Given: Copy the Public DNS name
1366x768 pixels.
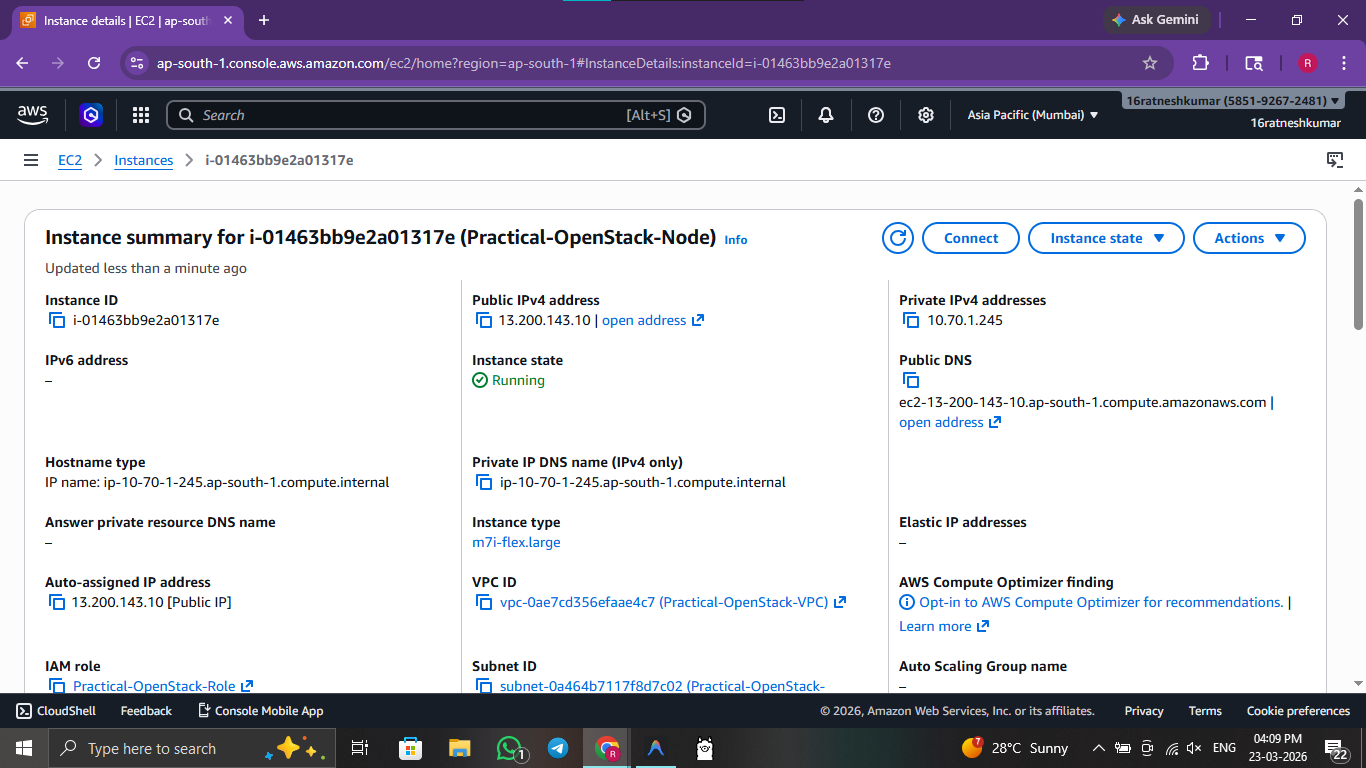Looking at the screenshot, I should [911, 380].
